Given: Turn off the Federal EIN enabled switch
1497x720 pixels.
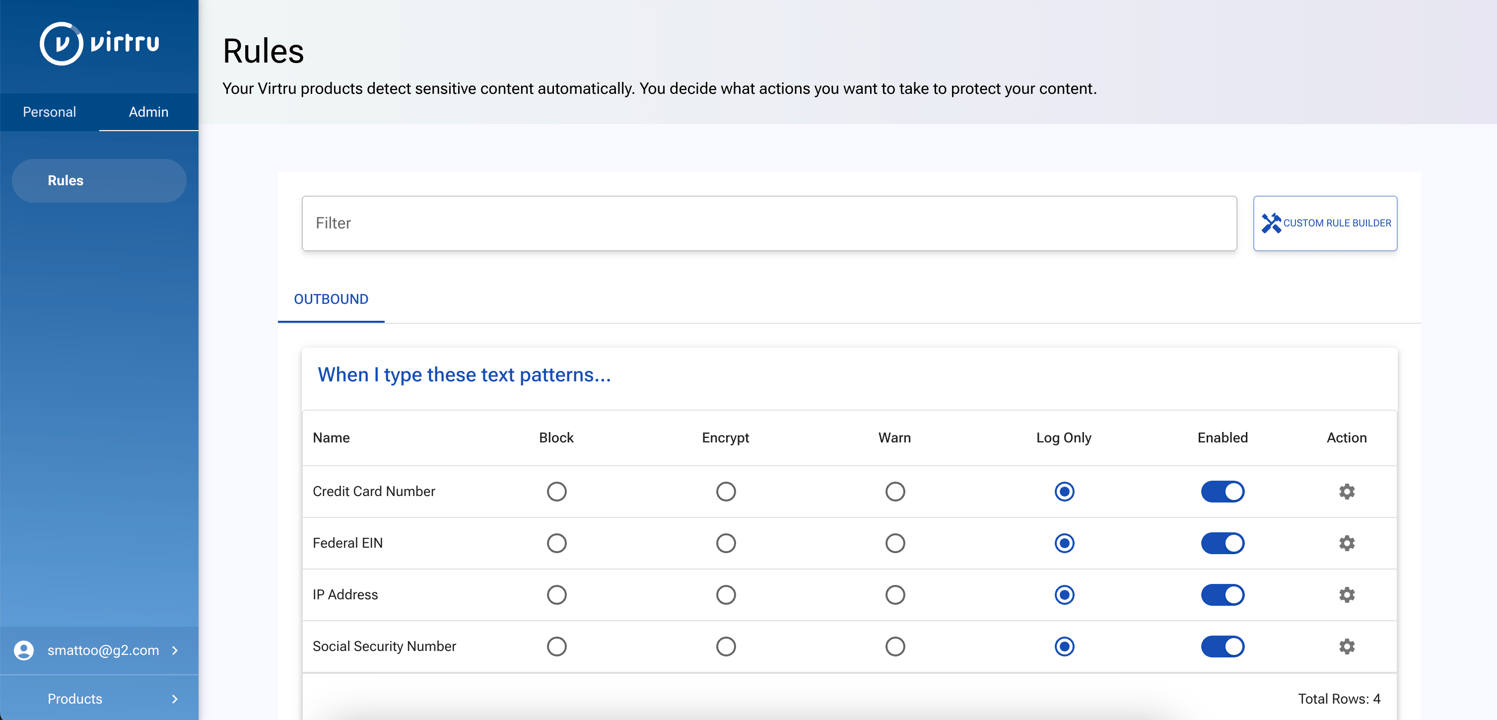Looking at the screenshot, I should [x=1222, y=543].
